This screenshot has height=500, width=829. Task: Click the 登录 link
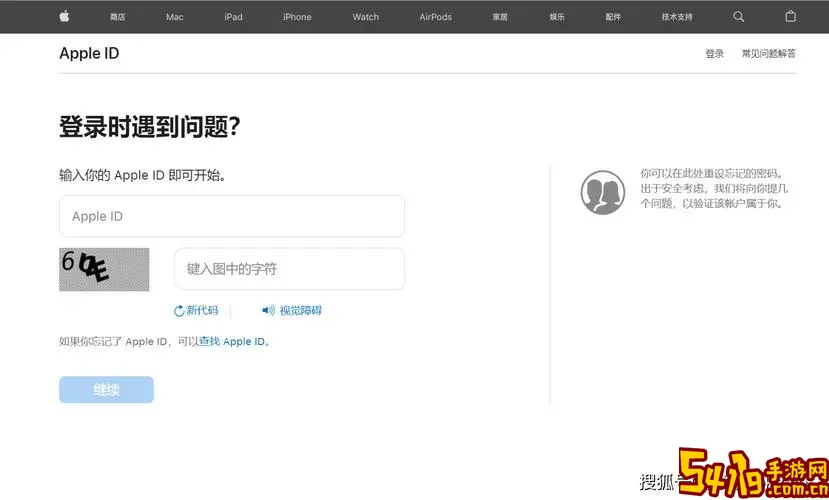[714, 53]
